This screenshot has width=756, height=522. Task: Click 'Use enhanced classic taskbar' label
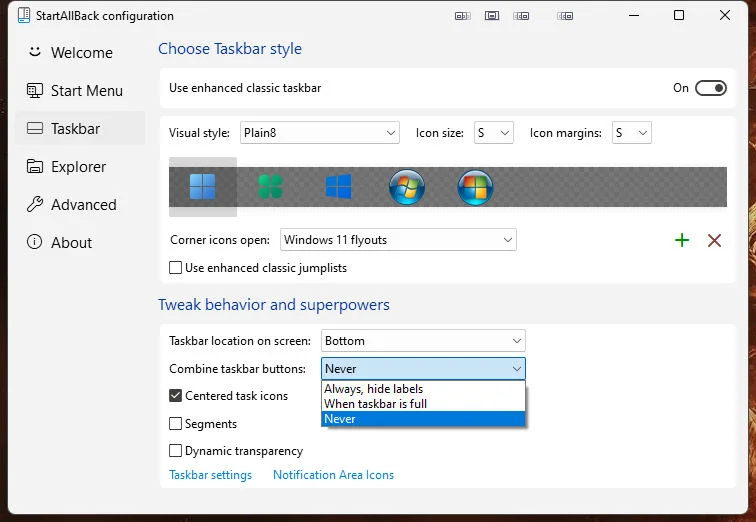click(245, 88)
